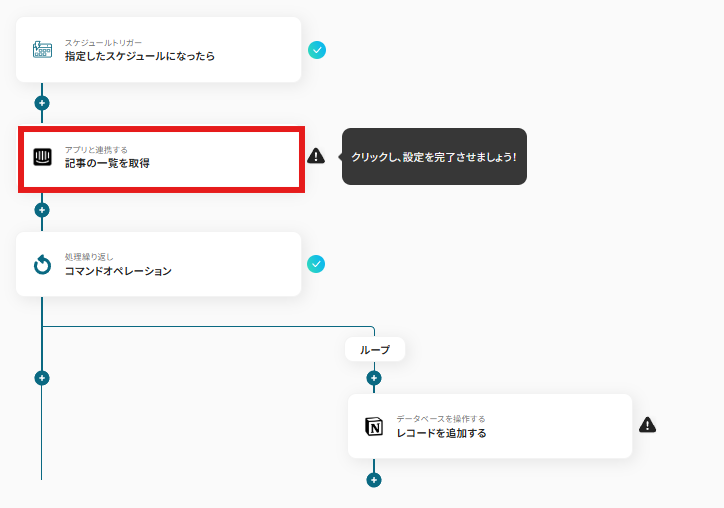Click the checkmark beside コマンドオペレーション

pos(316,264)
